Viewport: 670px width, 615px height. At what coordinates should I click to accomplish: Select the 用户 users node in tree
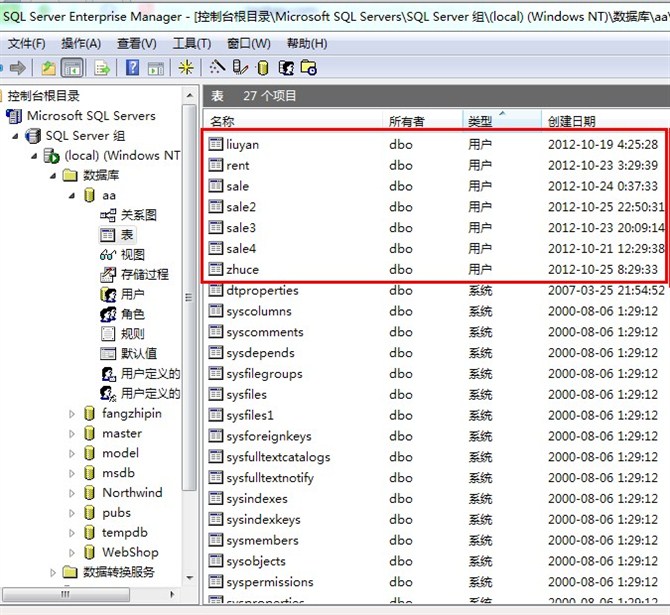(x=122, y=294)
